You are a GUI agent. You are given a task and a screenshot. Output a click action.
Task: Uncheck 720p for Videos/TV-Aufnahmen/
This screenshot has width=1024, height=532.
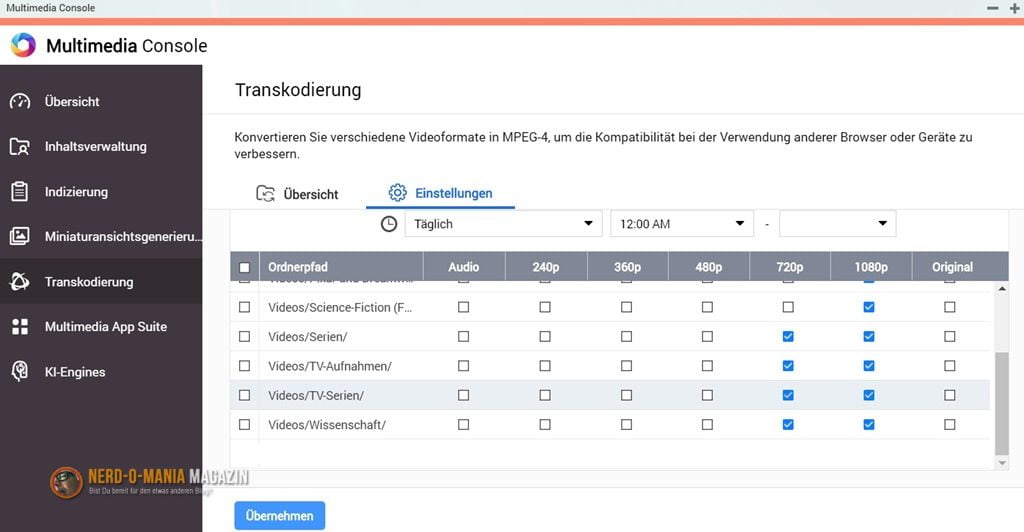click(x=788, y=366)
